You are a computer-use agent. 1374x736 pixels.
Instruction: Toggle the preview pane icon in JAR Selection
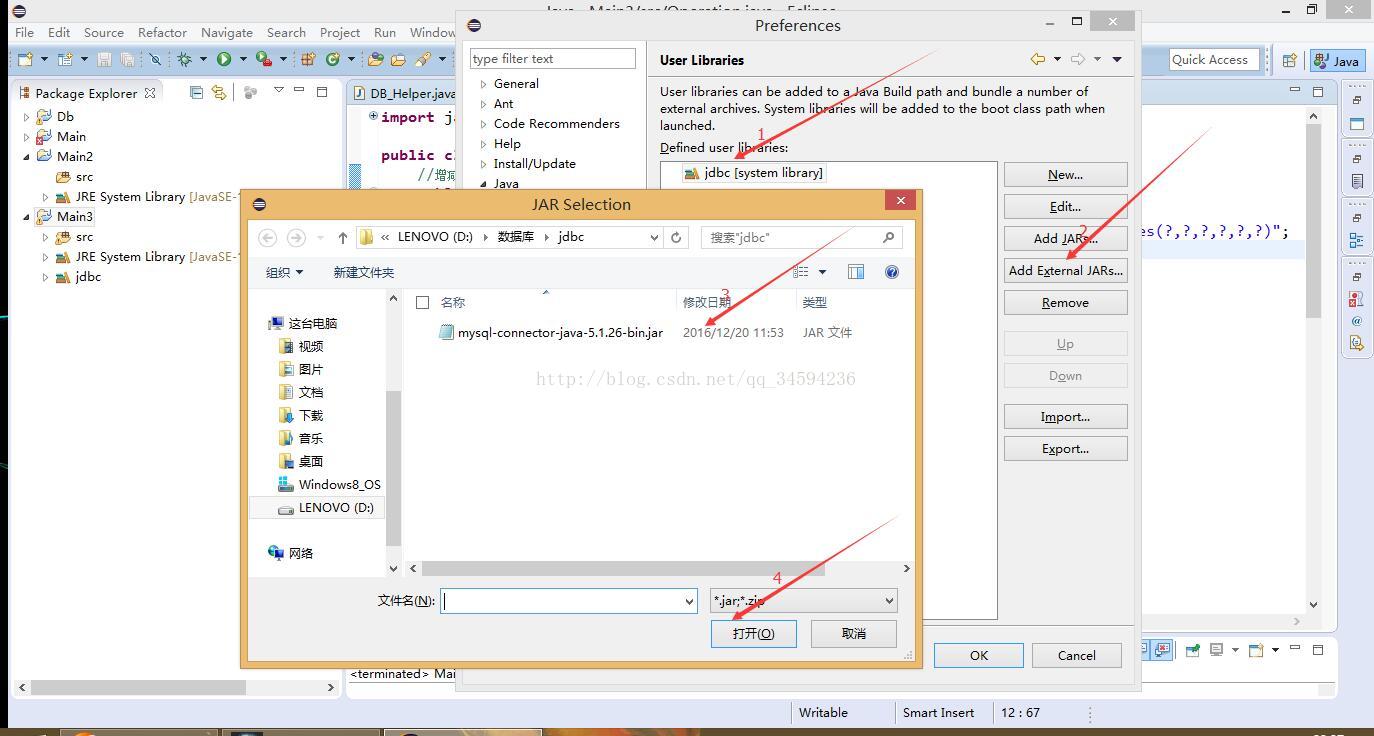point(856,272)
